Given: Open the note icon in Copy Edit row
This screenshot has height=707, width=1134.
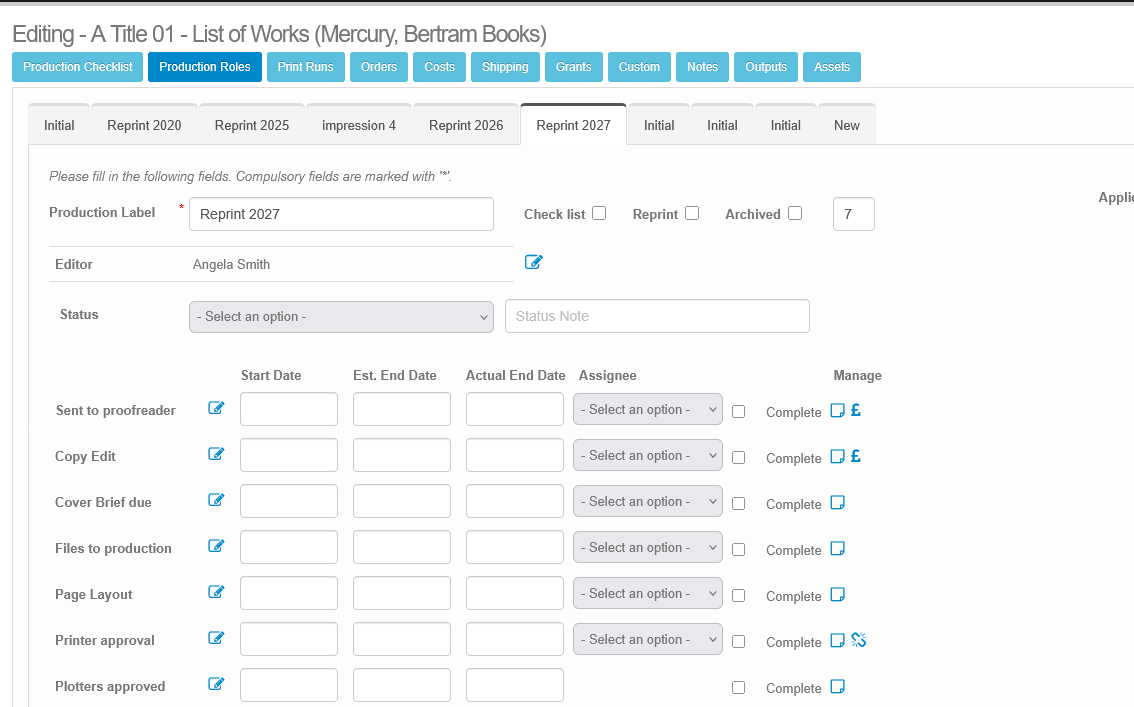Looking at the screenshot, I should tap(838, 457).
